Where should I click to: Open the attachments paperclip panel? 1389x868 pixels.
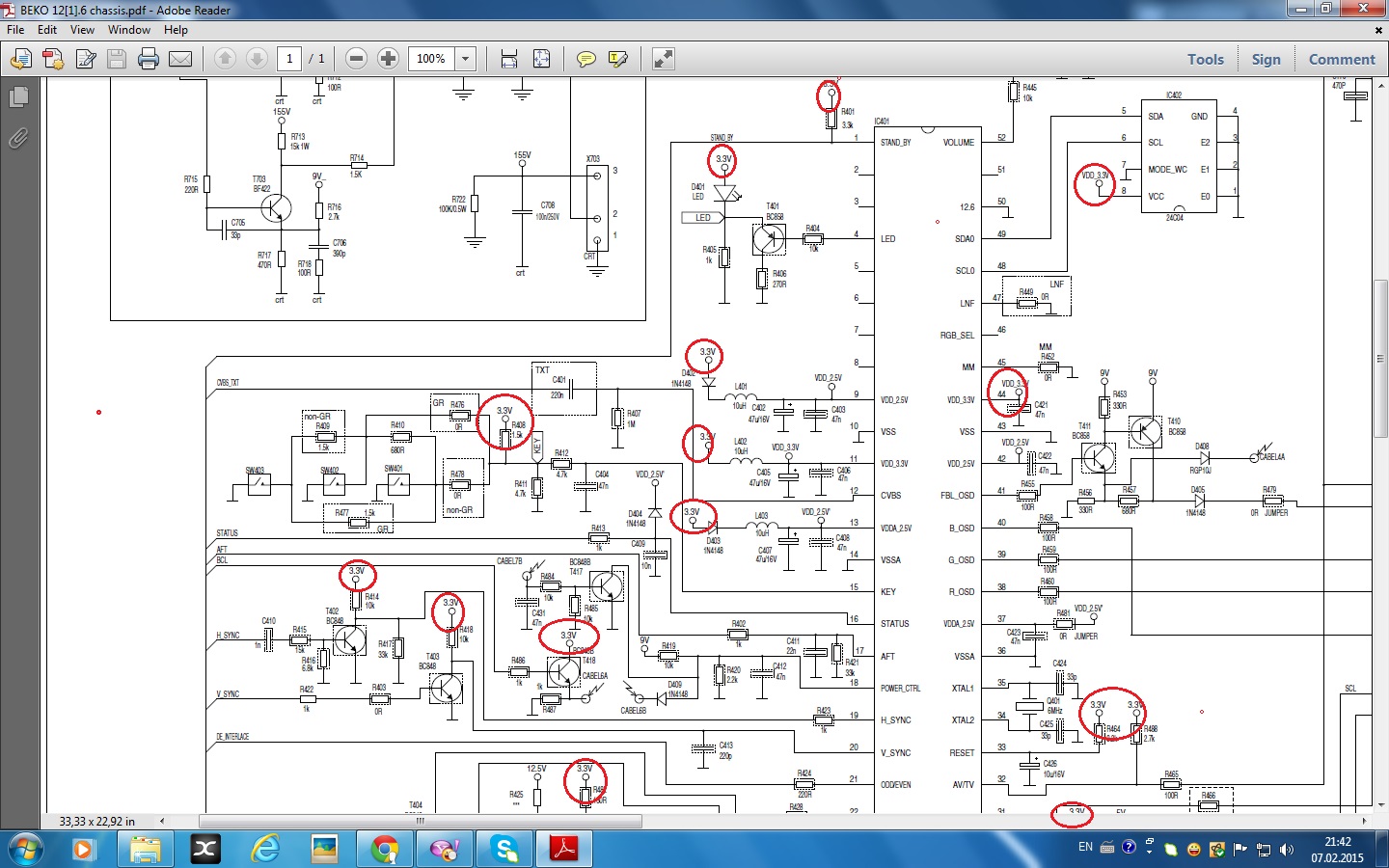click(x=18, y=139)
